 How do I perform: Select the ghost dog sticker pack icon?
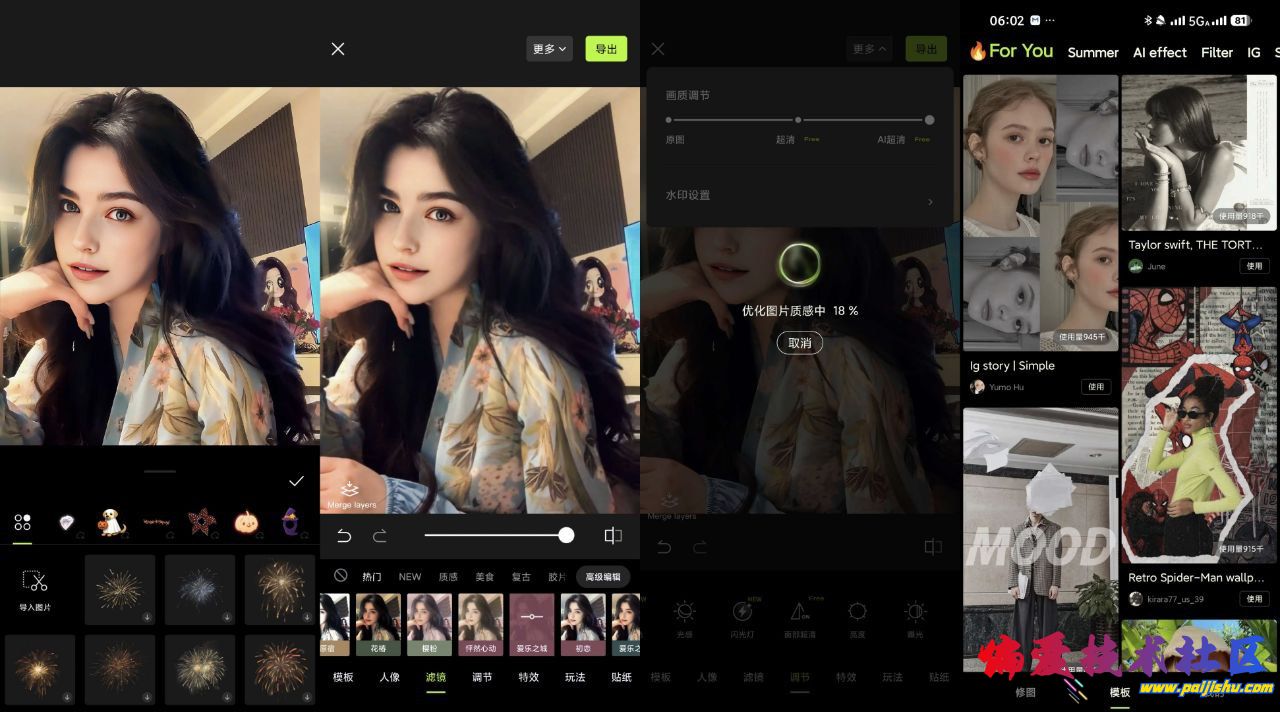[x=111, y=522]
